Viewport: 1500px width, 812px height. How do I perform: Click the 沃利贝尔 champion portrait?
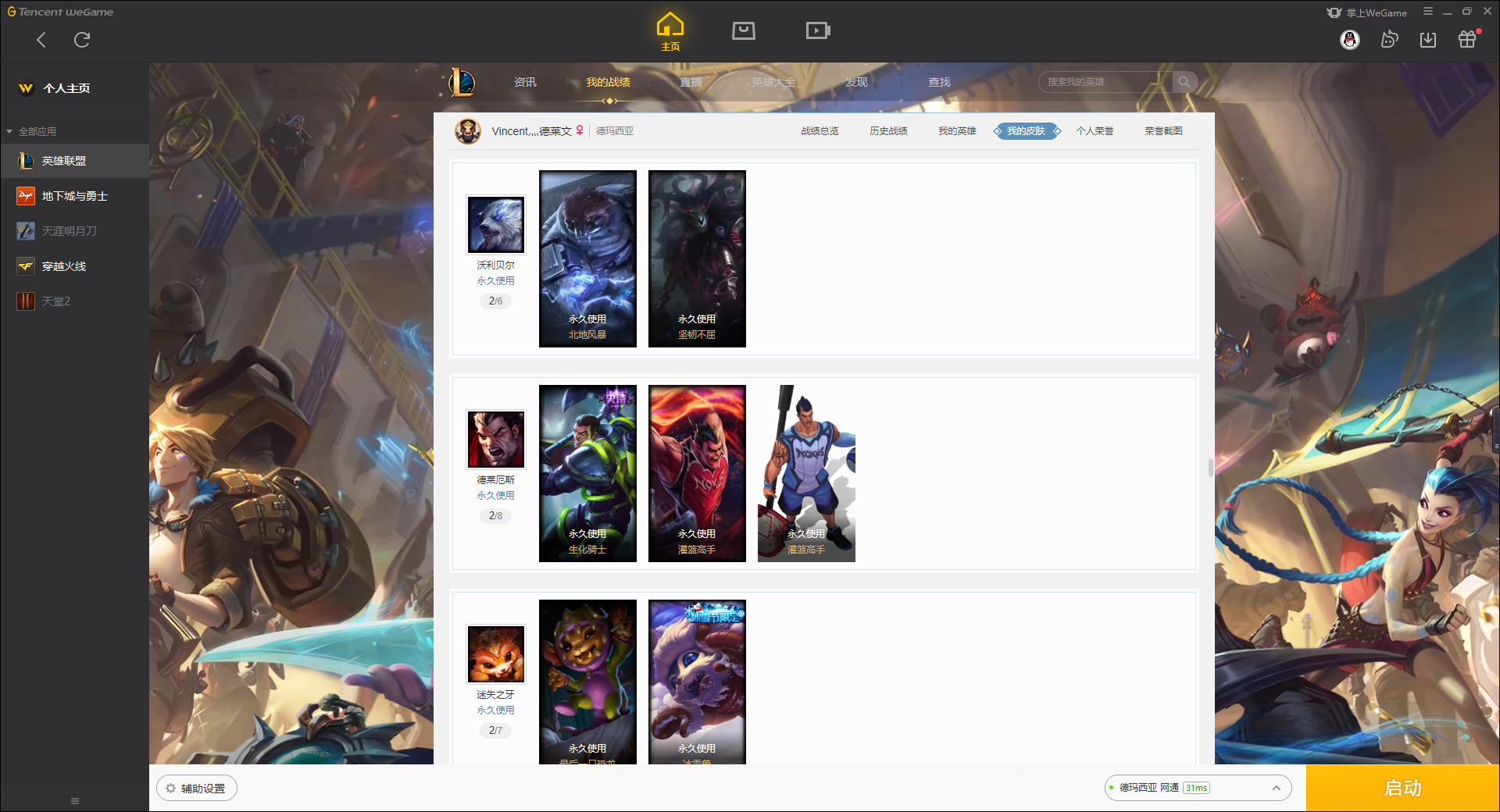(496, 225)
